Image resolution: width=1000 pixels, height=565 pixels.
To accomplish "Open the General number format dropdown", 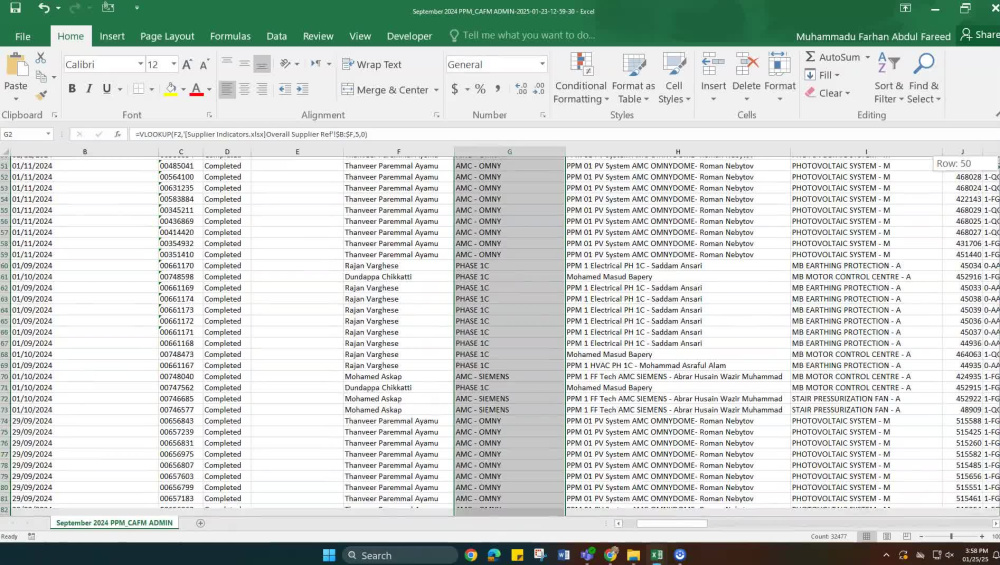I will pos(542,64).
